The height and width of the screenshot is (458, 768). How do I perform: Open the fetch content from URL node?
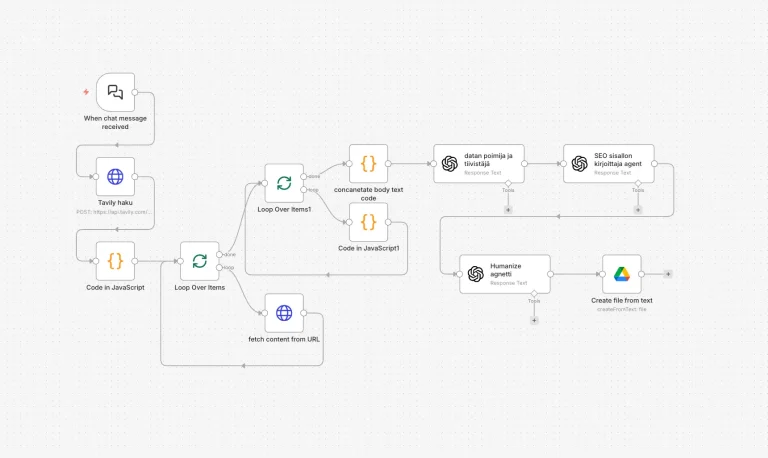pyautogui.click(x=284, y=312)
